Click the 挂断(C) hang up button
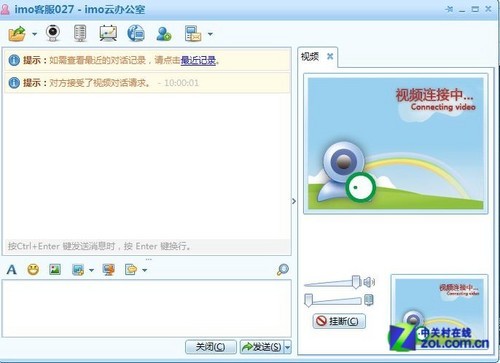 tap(339, 321)
